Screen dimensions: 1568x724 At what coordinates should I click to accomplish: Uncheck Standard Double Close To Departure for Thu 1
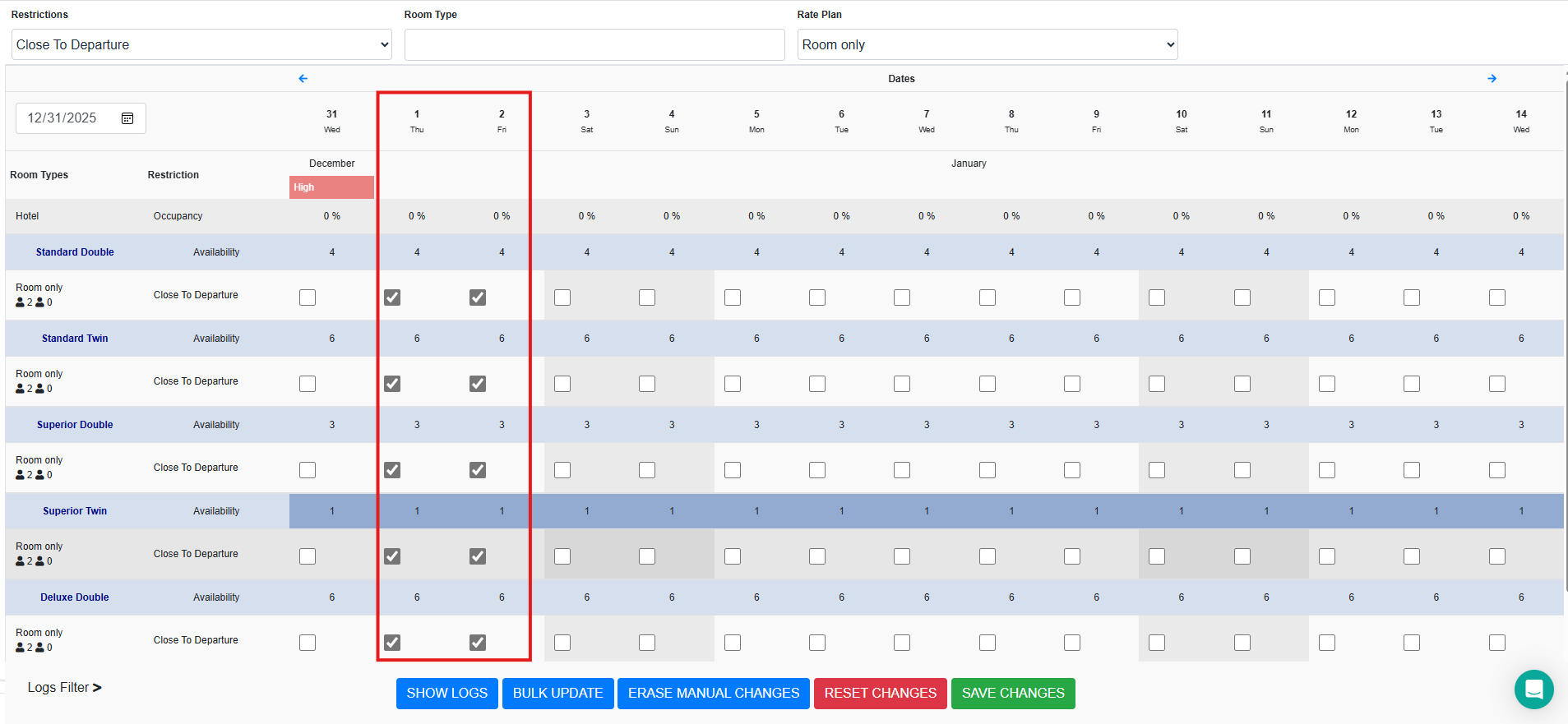[x=392, y=297]
